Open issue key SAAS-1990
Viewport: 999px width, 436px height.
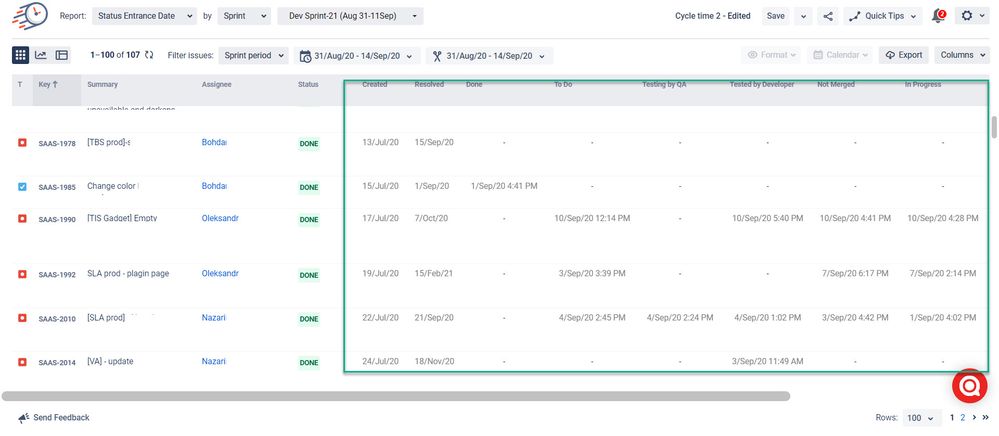click(x=57, y=219)
